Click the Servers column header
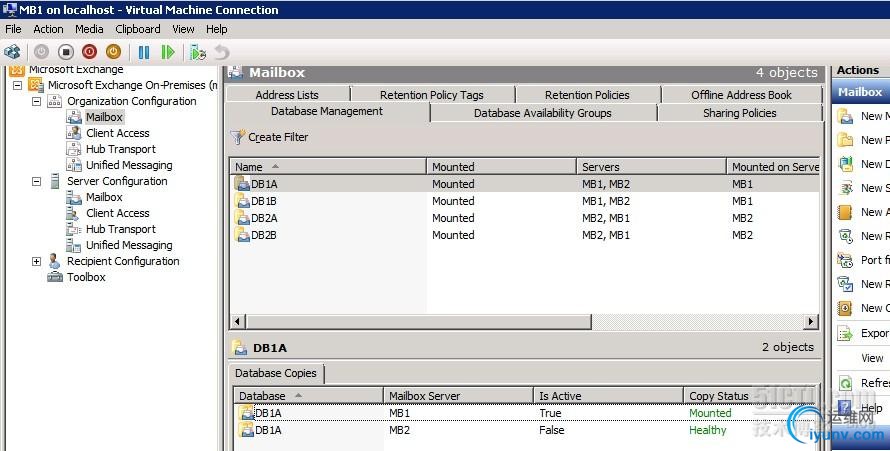The height and width of the screenshot is (451, 890). [x=652, y=167]
